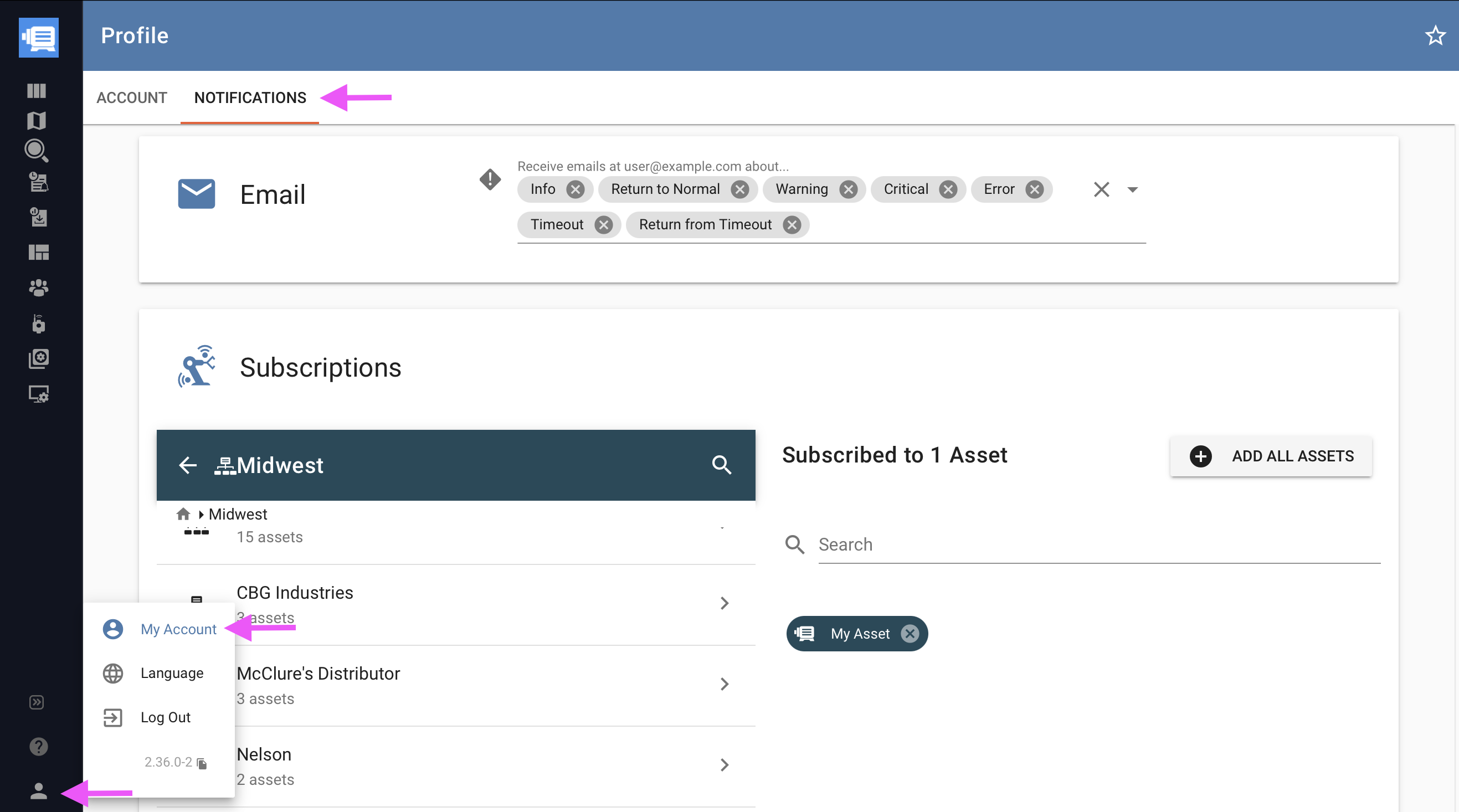The width and height of the screenshot is (1459, 812).
Task: Click the Warning chip label
Action: 802,189
